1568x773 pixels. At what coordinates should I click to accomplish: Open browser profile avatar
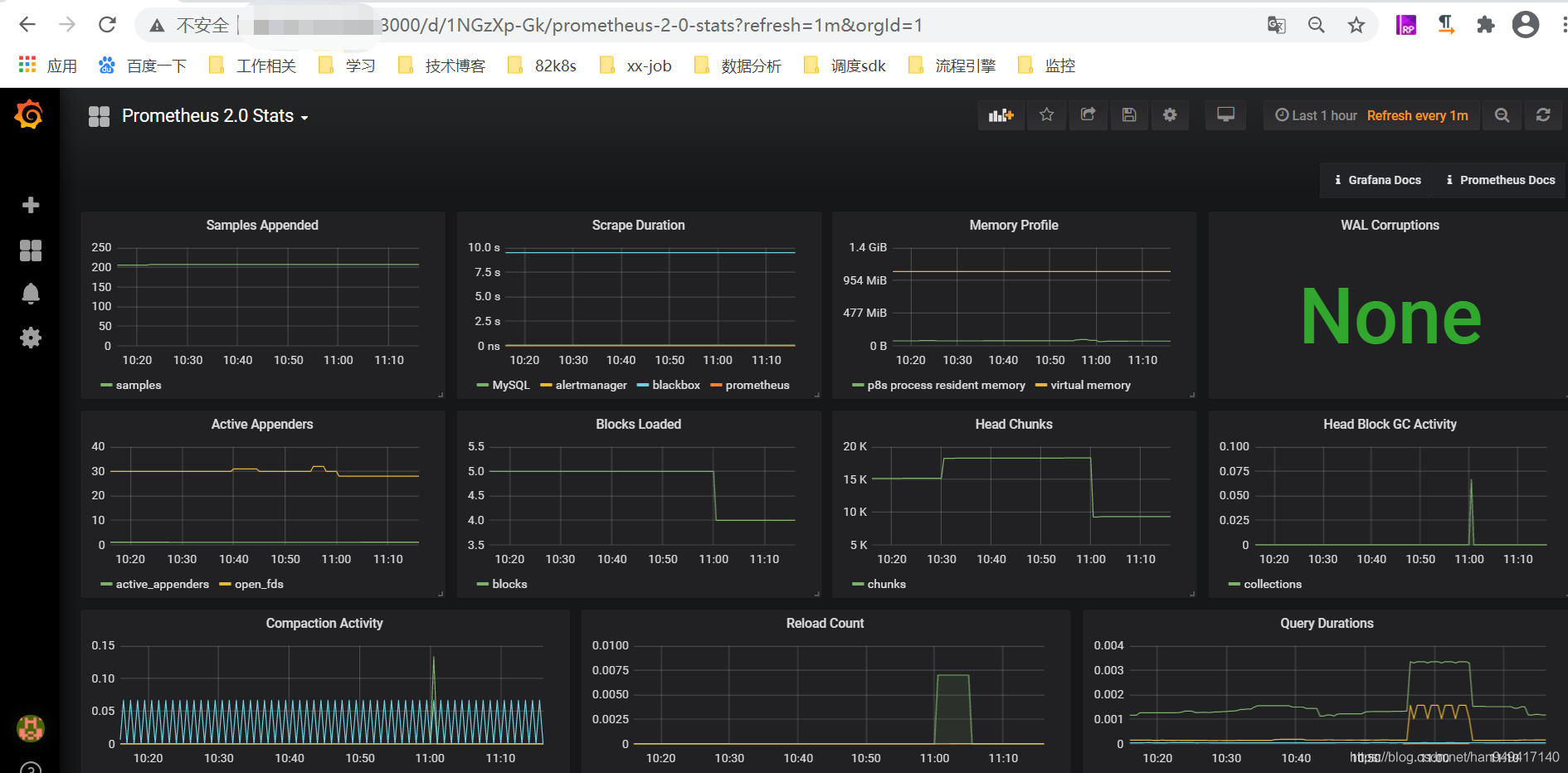[1526, 25]
